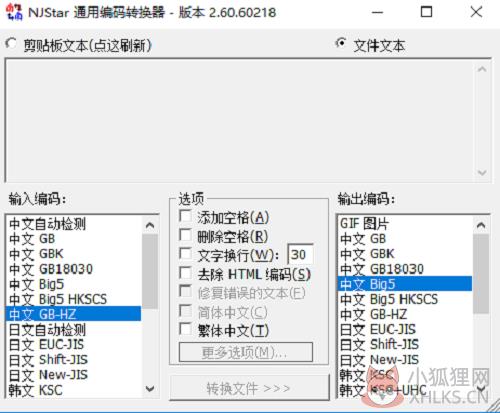Image resolution: width=500 pixels, height=413 pixels.
Task: Click the output encoding list scrollbar thumb
Action: 481,274
